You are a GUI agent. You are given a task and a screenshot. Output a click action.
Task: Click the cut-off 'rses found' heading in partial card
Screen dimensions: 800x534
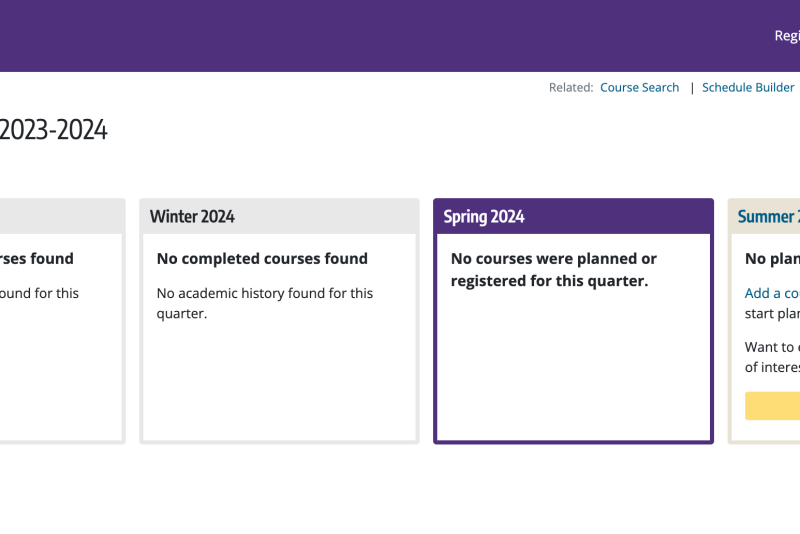[37, 259]
